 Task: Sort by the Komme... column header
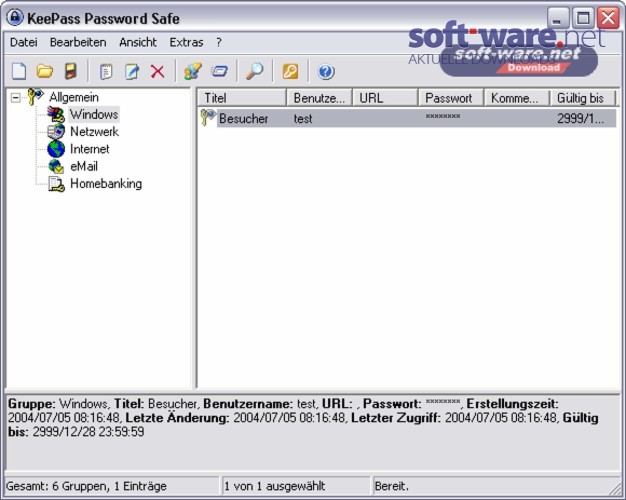(x=517, y=98)
